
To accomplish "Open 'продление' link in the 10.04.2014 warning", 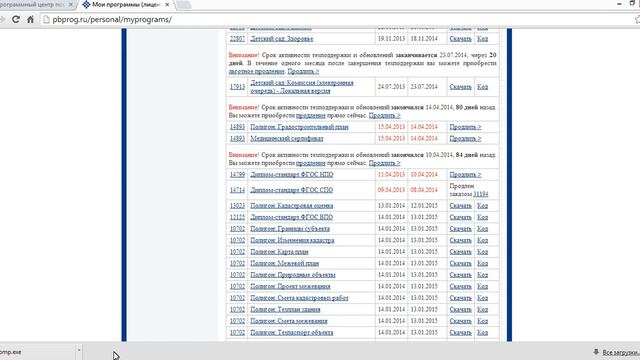I will [x=311, y=163].
